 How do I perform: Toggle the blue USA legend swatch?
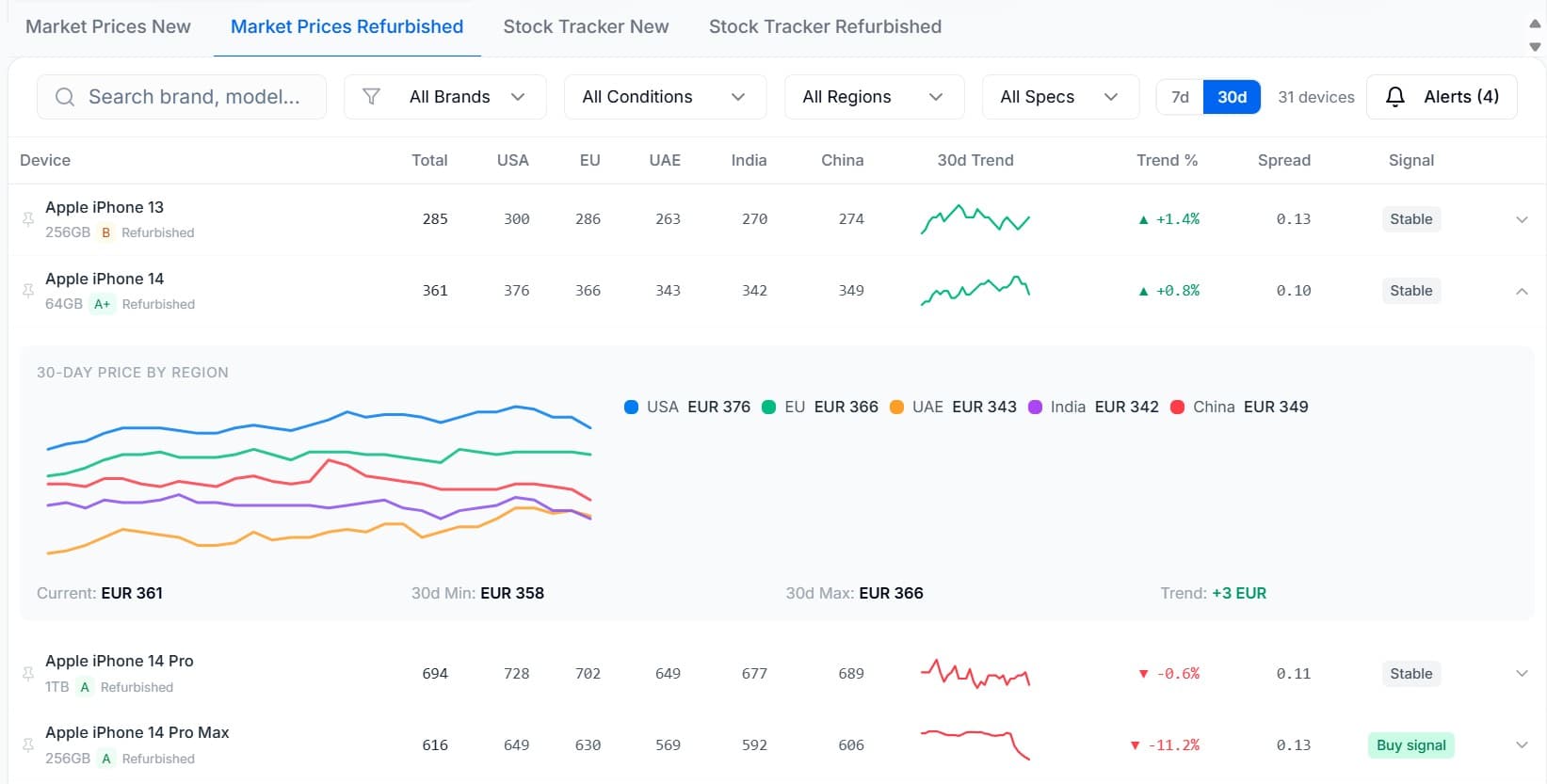632,408
